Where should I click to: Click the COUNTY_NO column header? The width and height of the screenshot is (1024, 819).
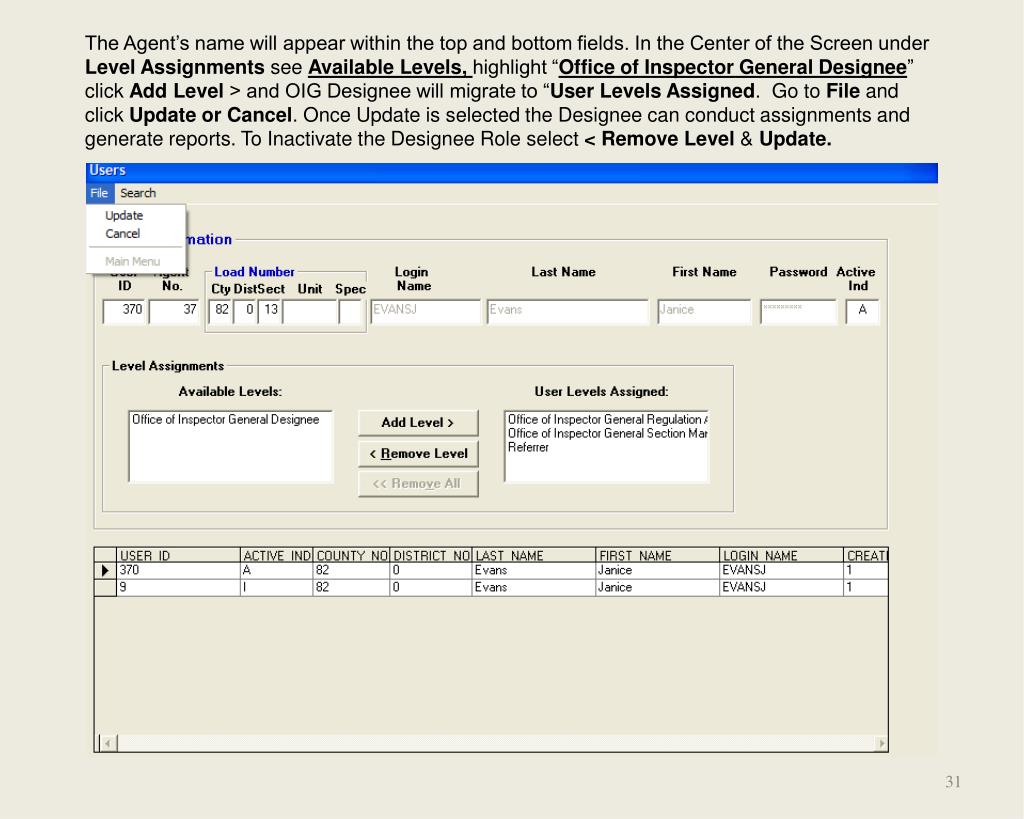(x=352, y=555)
